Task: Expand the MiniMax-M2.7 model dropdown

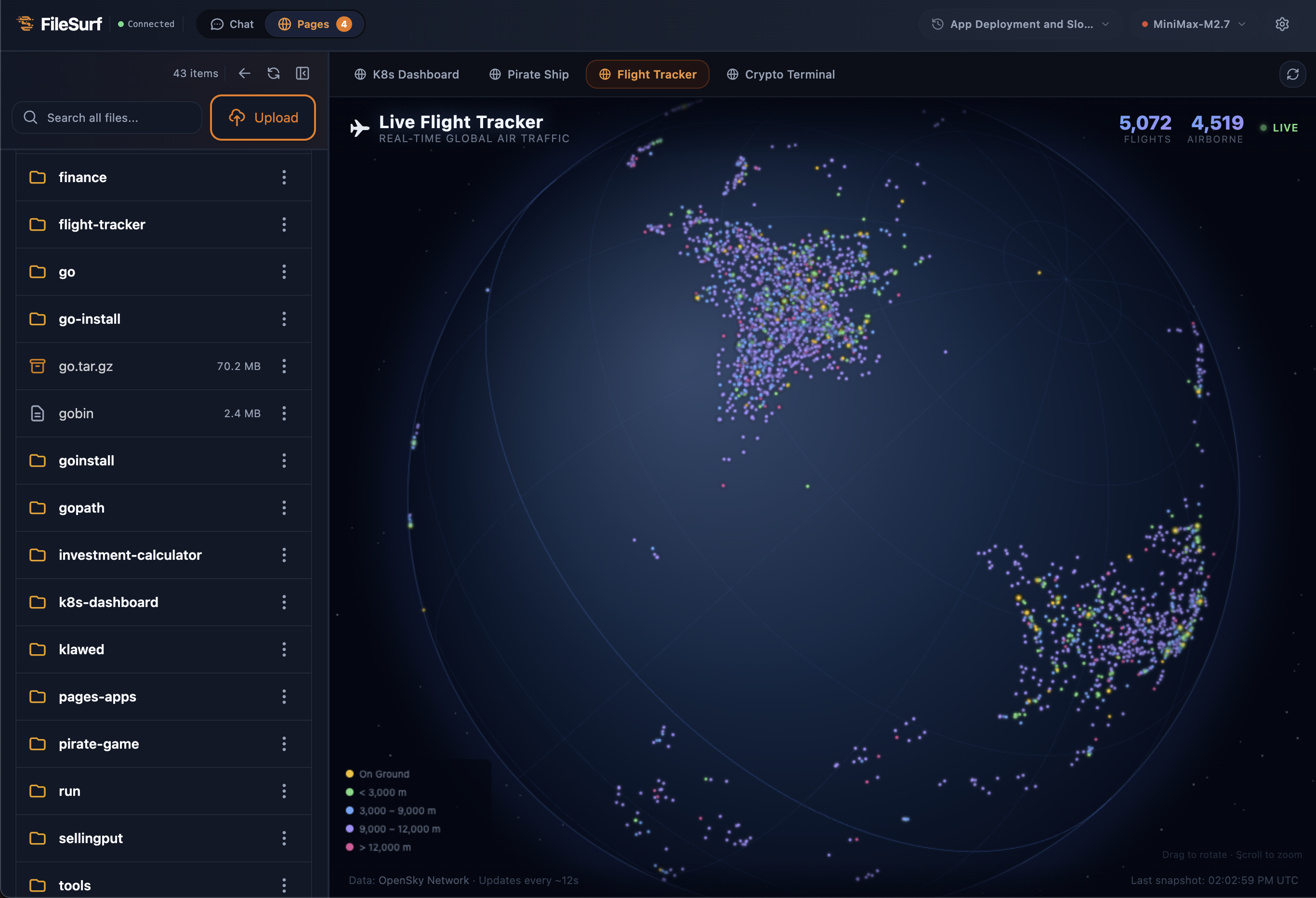Action: 1194,25
